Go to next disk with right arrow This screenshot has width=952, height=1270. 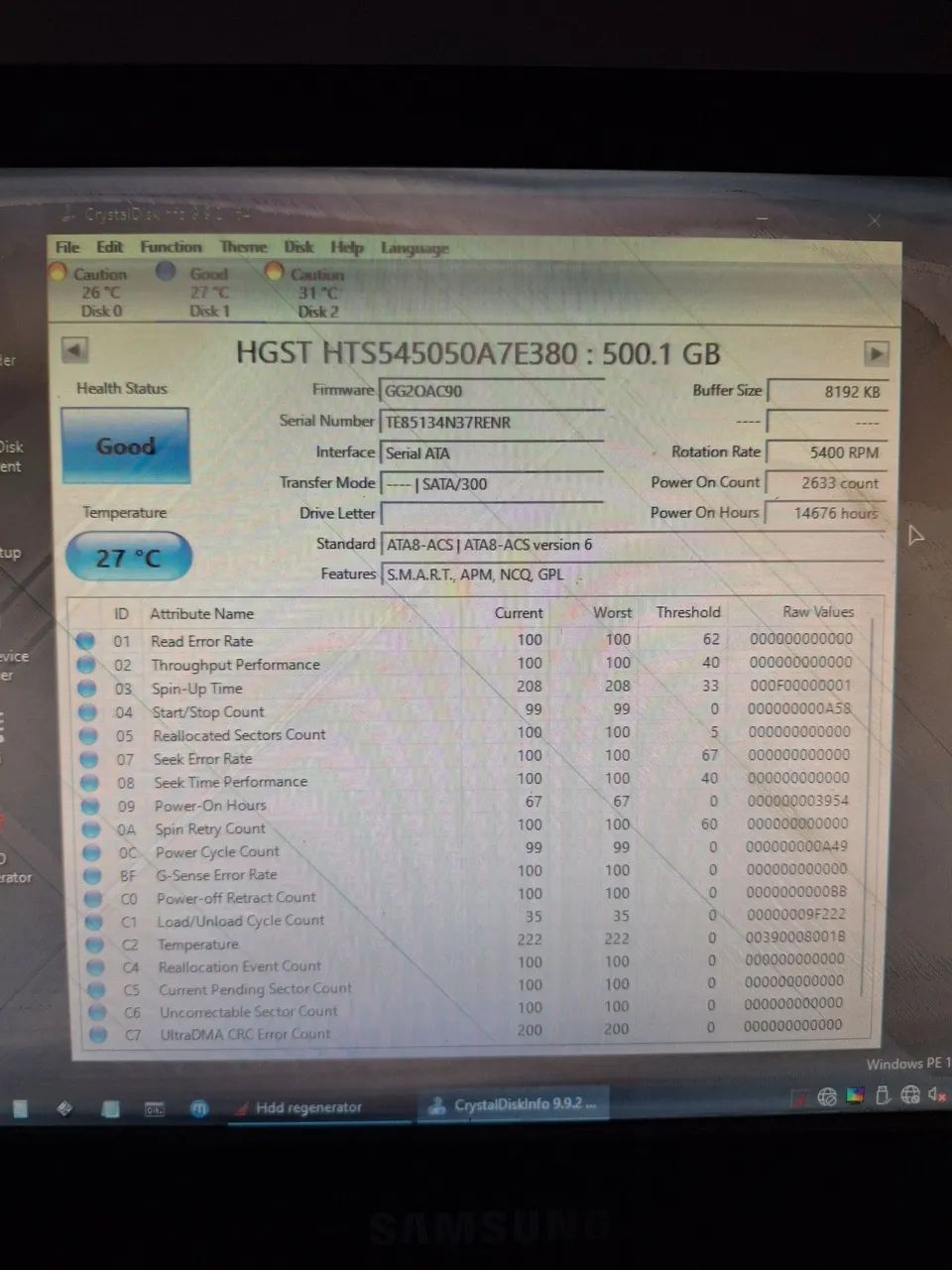[876, 353]
